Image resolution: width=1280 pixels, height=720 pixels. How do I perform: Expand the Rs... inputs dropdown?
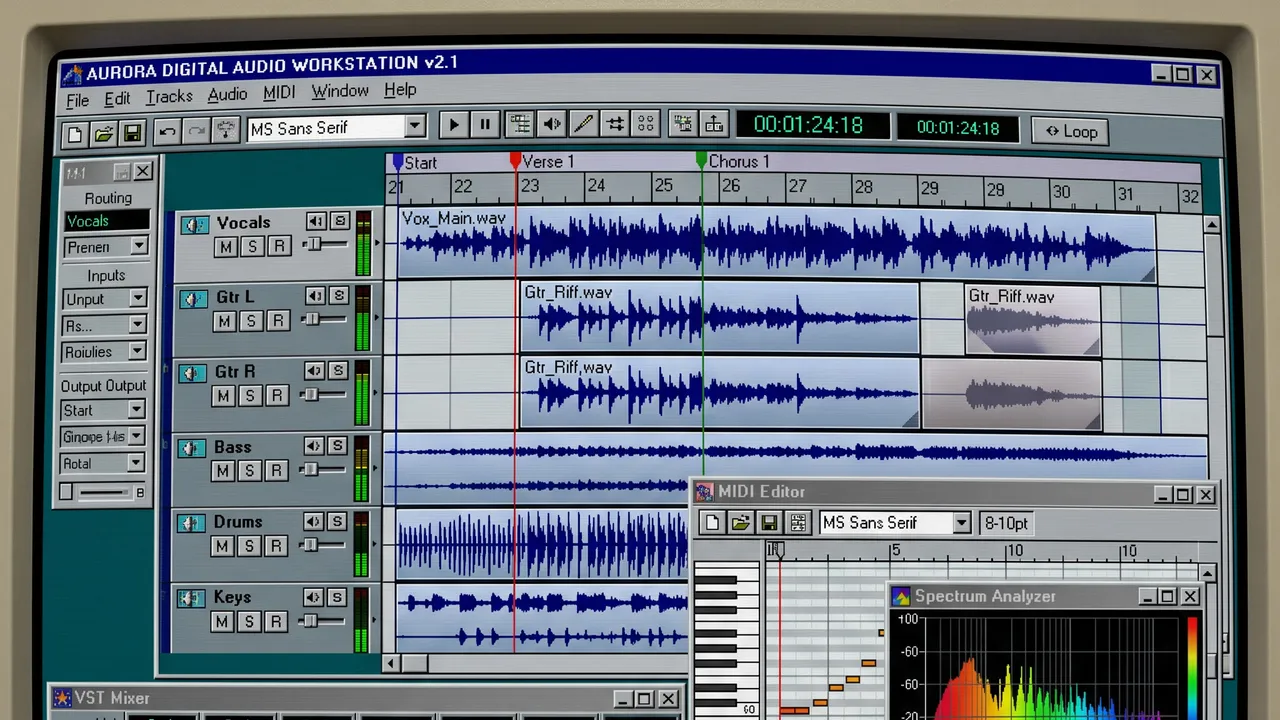137,325
